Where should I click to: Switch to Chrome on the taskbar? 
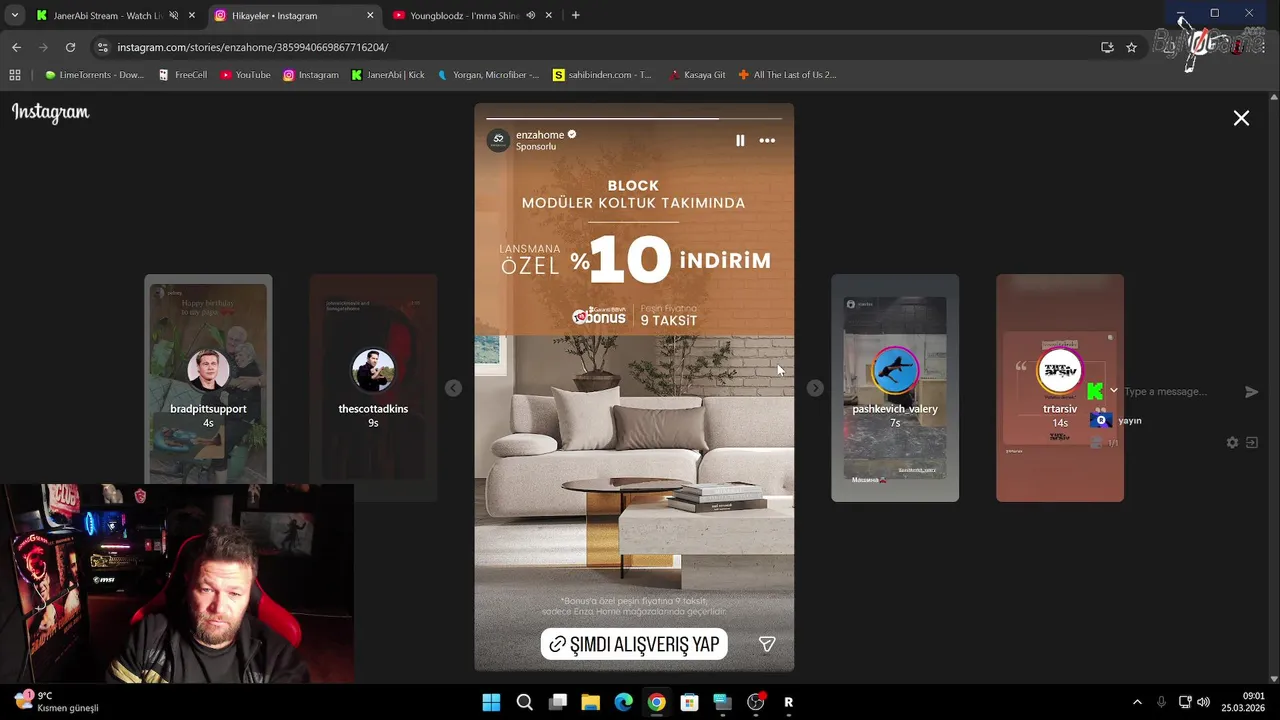tap(656, 702)
